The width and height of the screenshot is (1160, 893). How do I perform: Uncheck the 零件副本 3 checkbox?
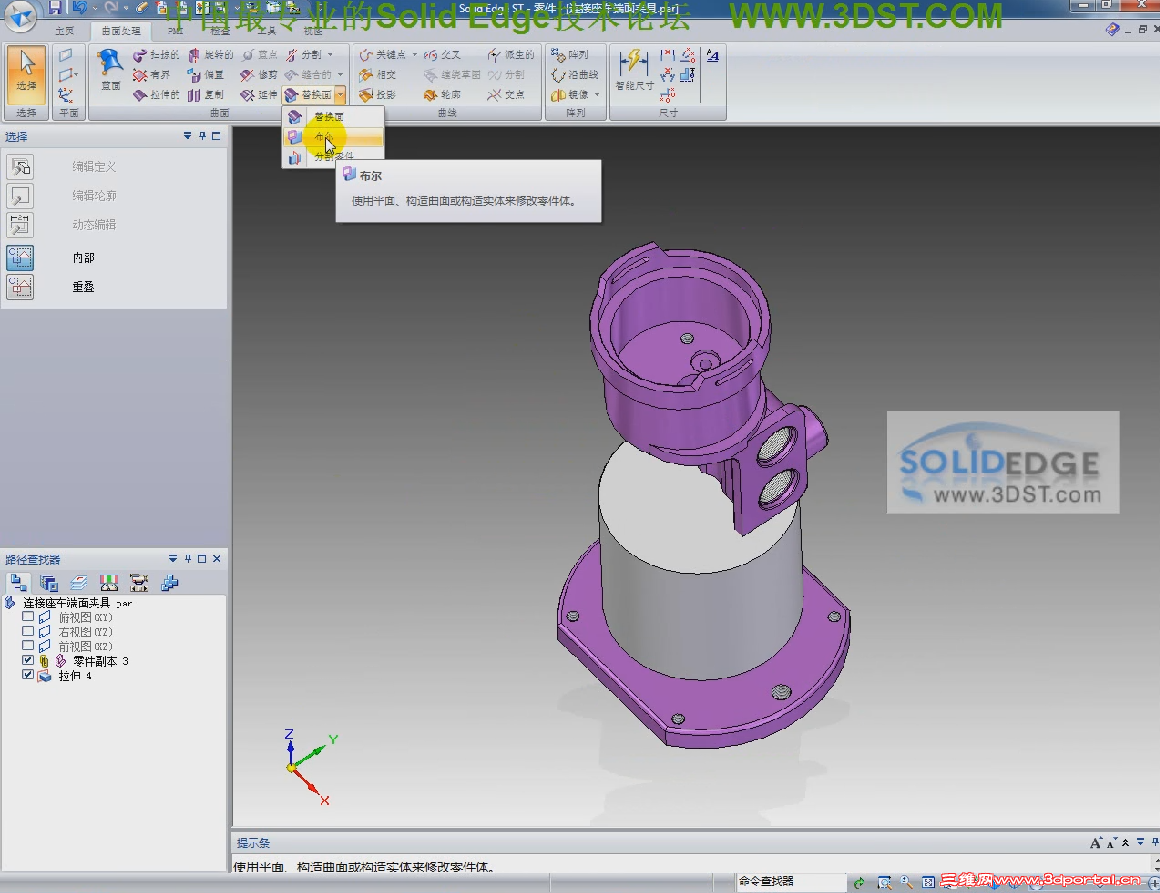[28, 660]
